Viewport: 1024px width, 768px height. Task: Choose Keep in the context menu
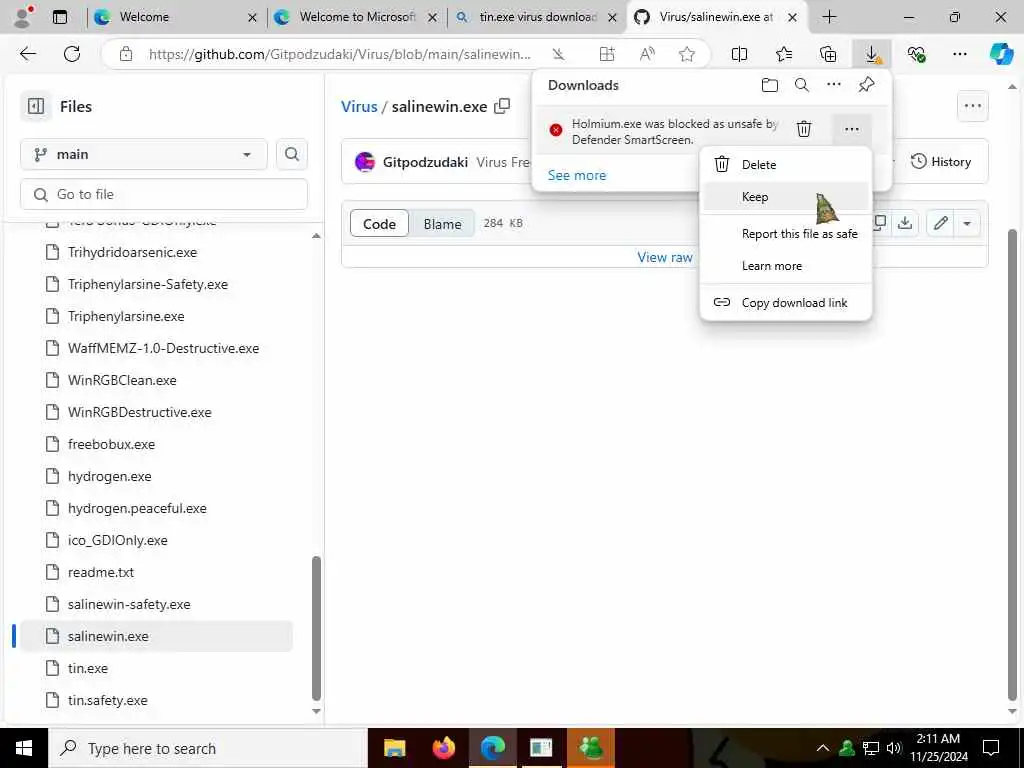tap(786, 197)
